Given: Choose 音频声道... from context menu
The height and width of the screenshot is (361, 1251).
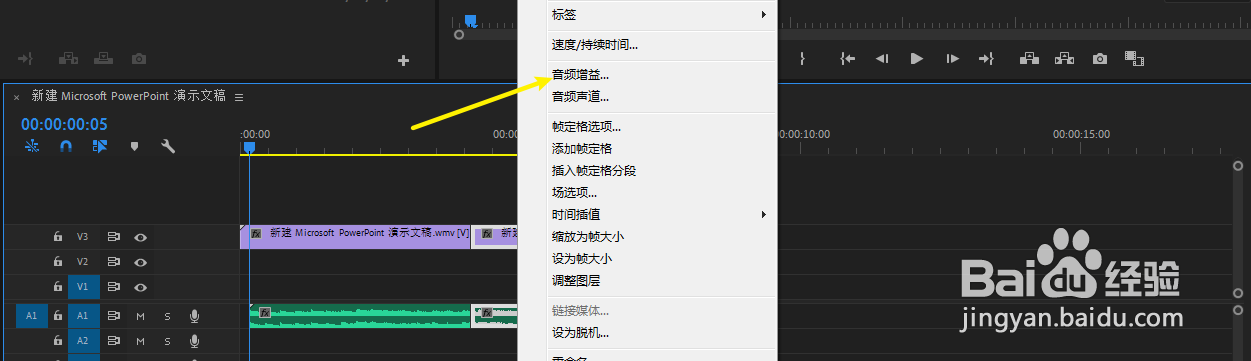Looking at the screenshot, I should click(x=647, y=97).
